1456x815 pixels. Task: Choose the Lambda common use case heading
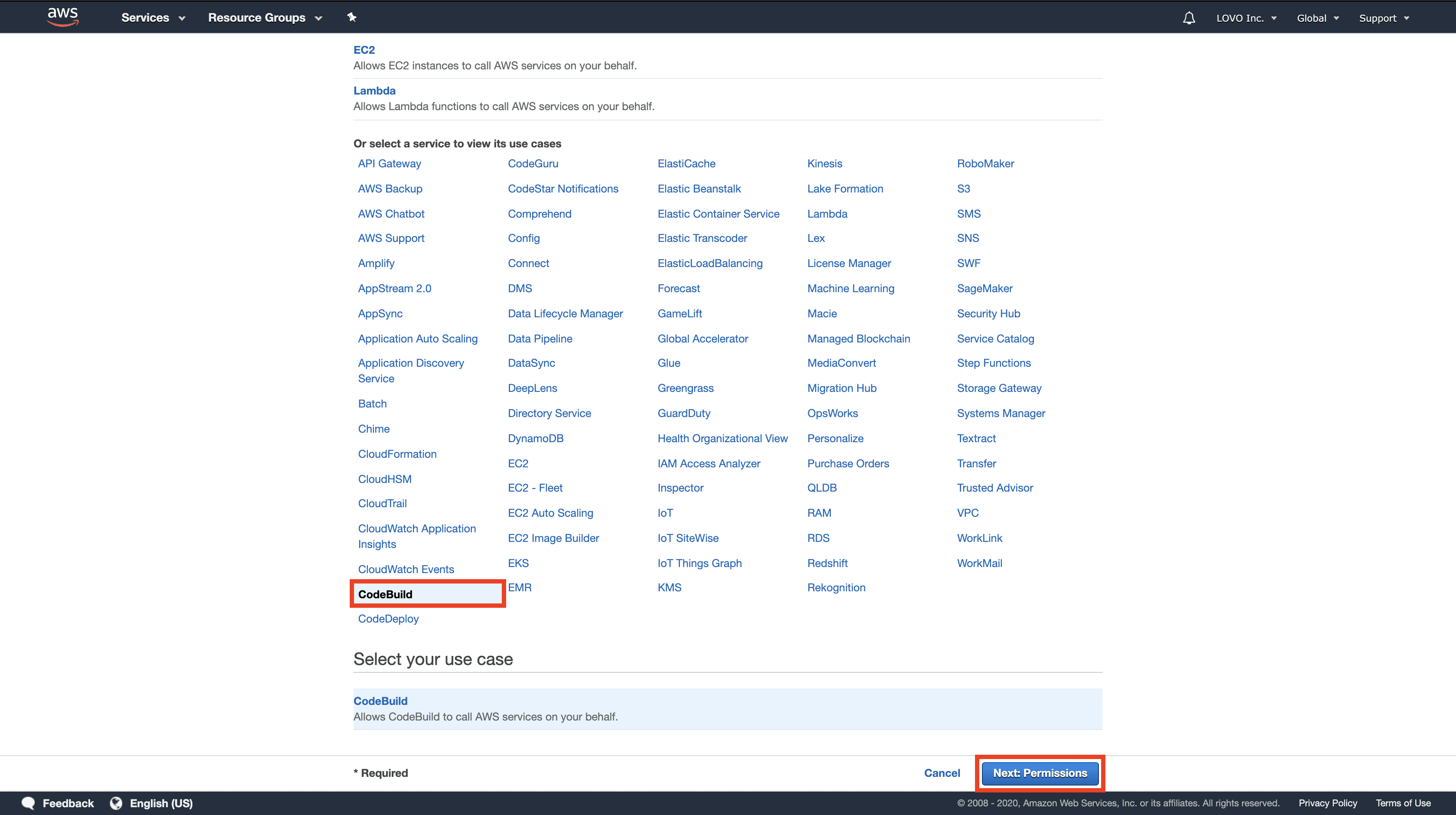374,91
